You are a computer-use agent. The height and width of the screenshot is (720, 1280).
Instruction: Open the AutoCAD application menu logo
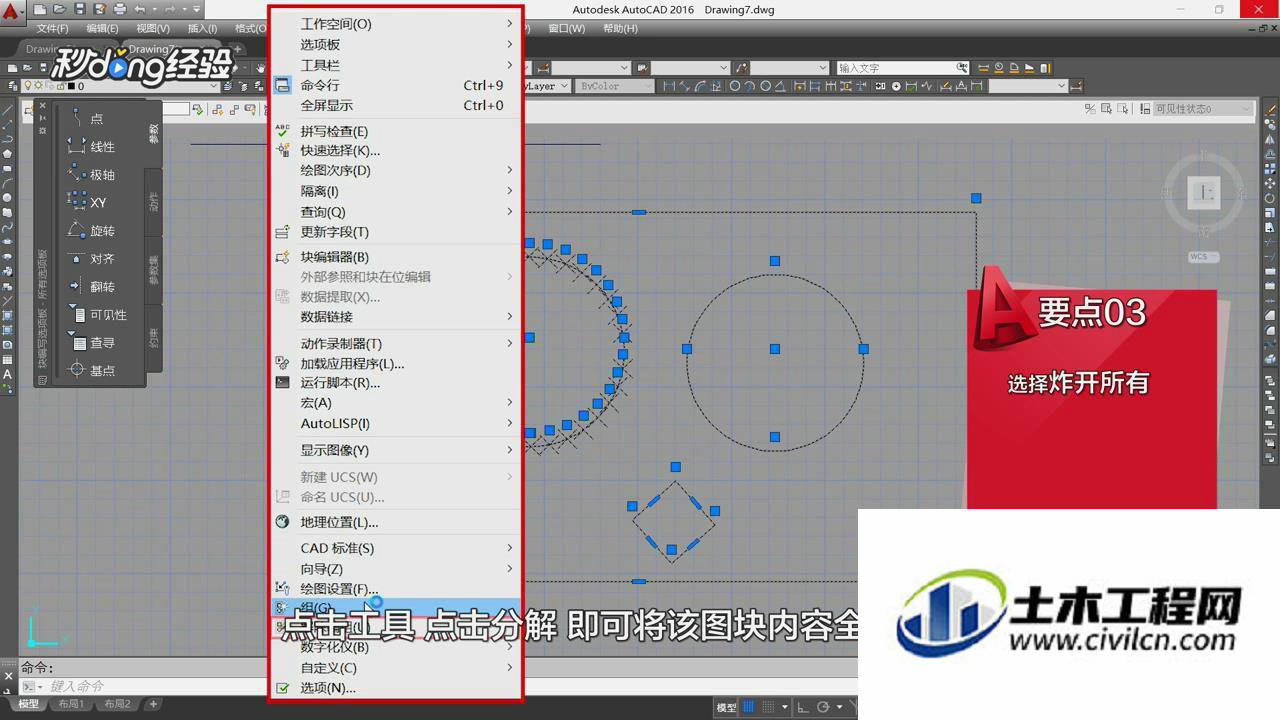[x=10, y=10]
